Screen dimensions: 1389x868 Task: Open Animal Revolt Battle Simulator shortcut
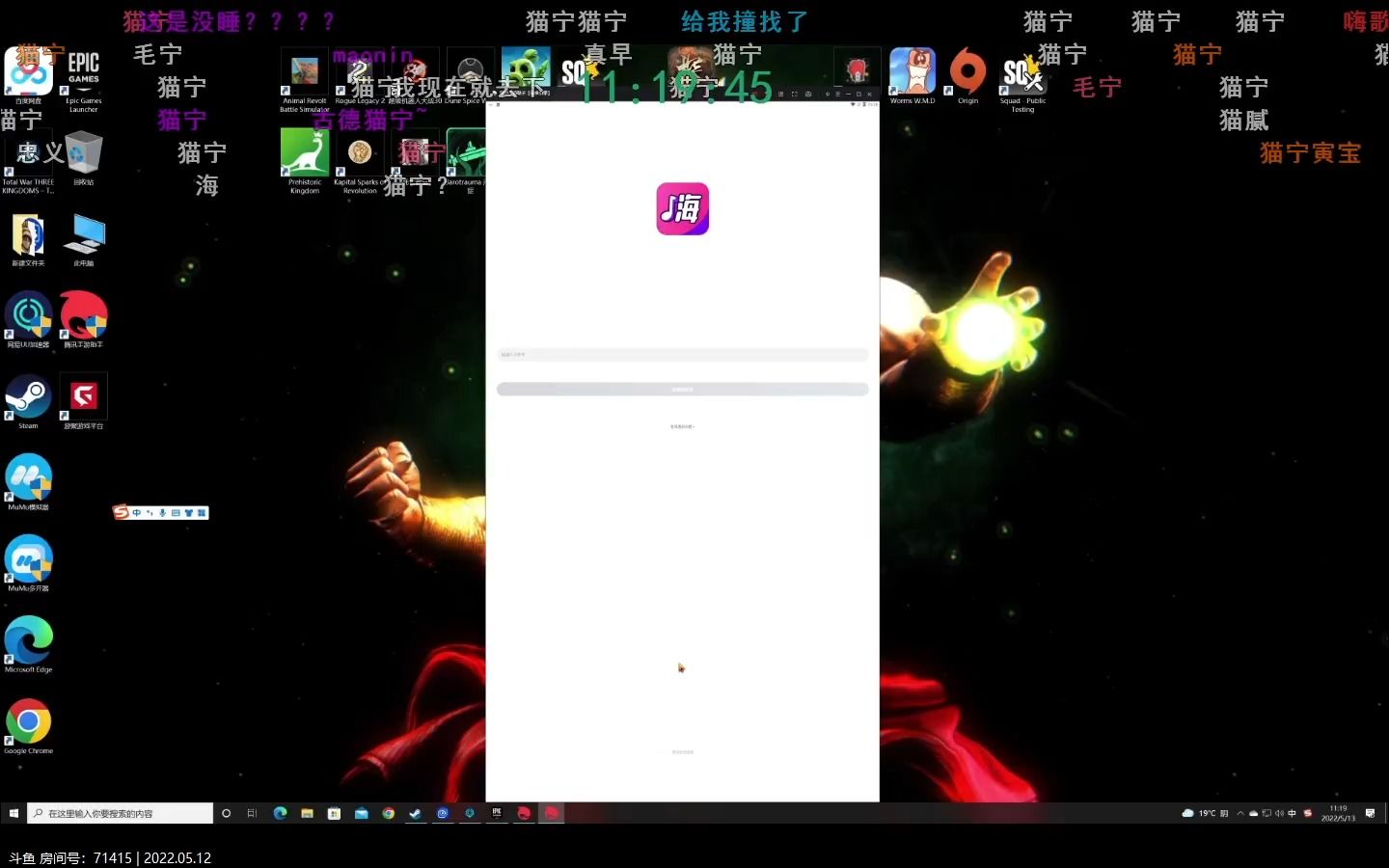click(x=305, y=81)
